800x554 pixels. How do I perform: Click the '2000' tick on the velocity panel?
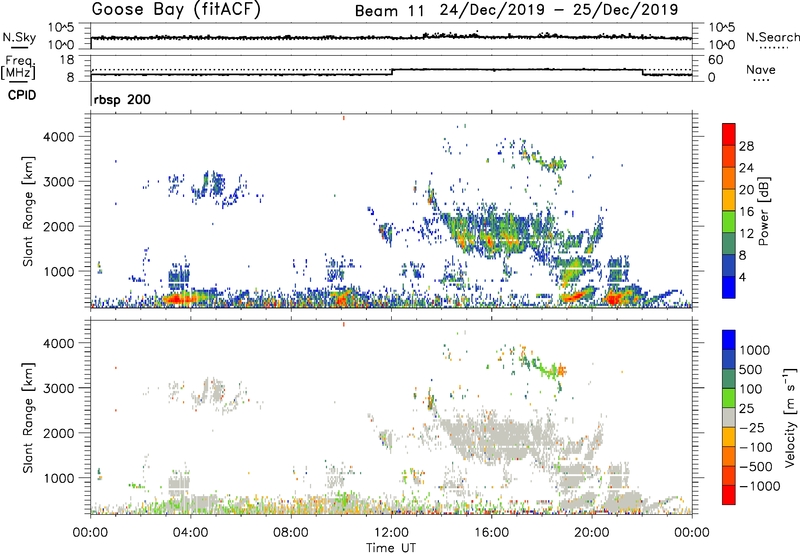[61, 433]
